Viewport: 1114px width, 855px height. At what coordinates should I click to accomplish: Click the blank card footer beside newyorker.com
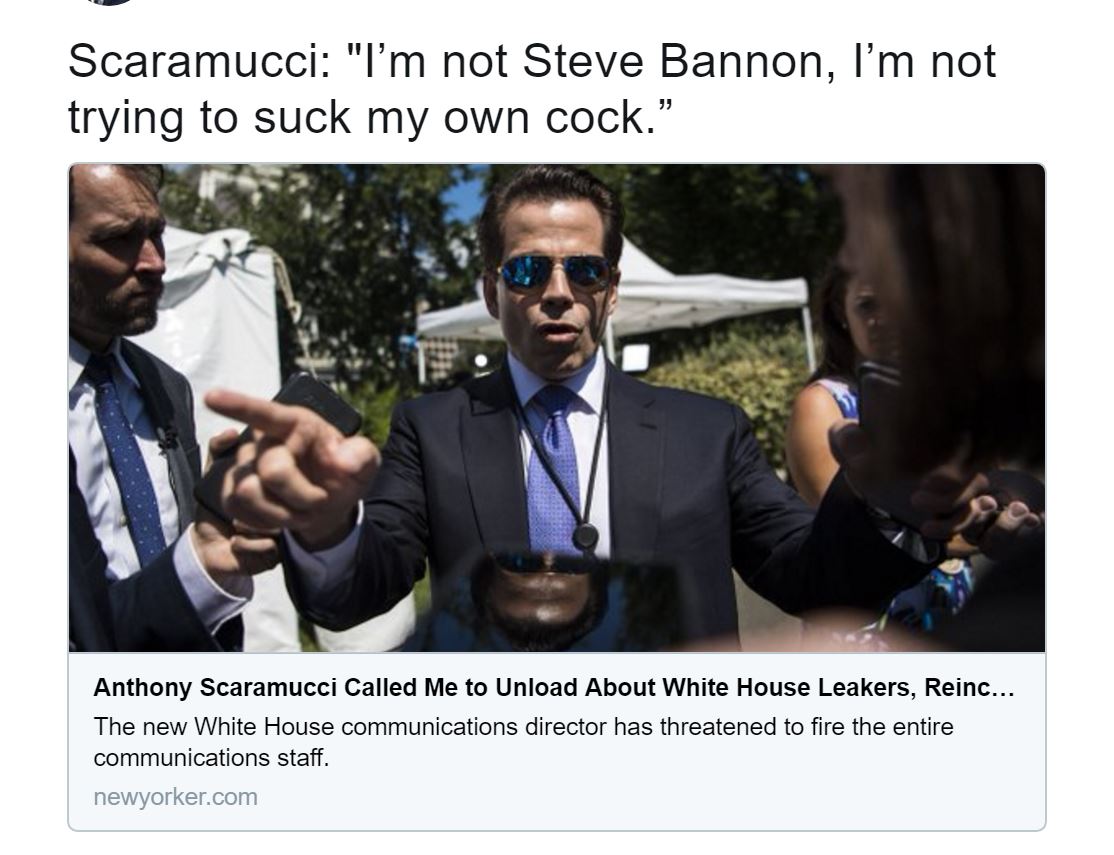650,797
